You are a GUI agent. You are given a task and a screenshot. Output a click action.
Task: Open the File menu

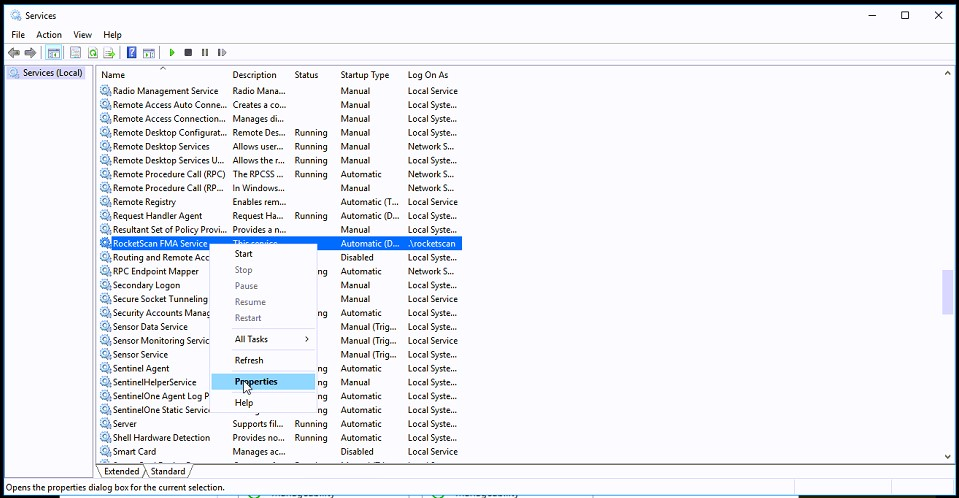click(18, 35)
